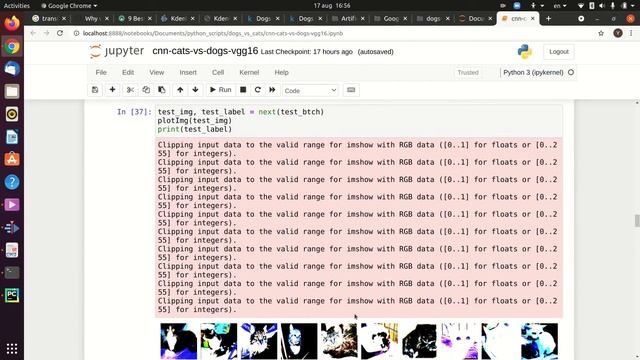This screenshot has width=640, height=360.
Task: Open the File menu
Action: 101,72
